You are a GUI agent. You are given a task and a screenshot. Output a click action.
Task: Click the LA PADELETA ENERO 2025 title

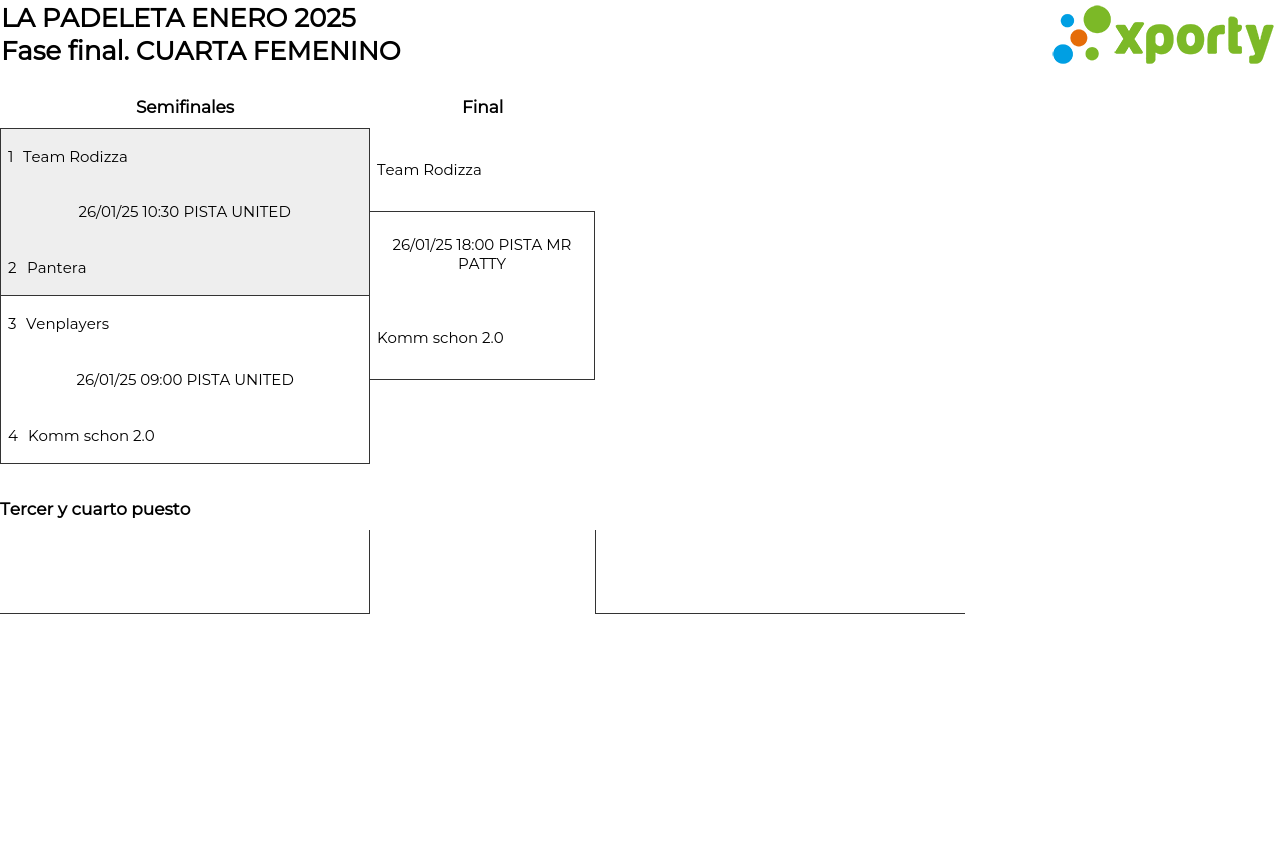tap(179, 18)
